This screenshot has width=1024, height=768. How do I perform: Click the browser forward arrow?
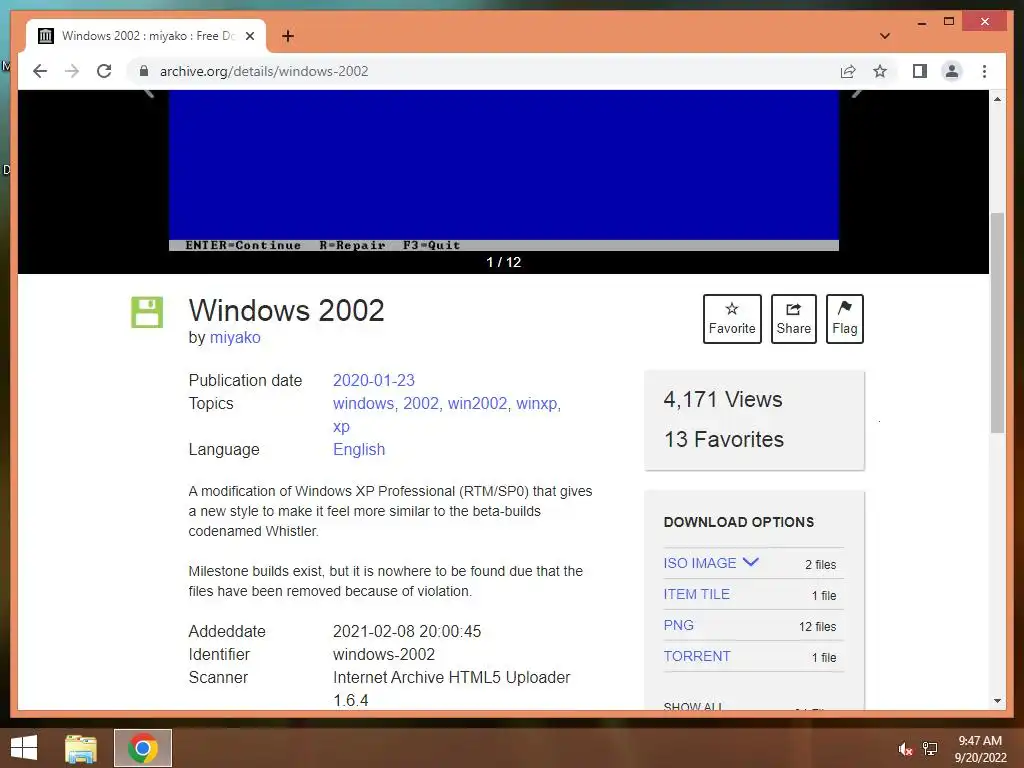(x=72, y=71)
